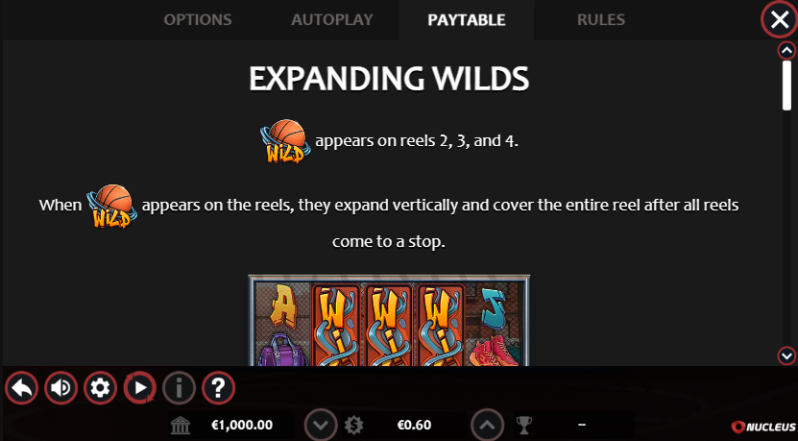Click the vertical scrollbar thumb
Viewport: 798px width, 441px height.
click(x=787, y=85)
